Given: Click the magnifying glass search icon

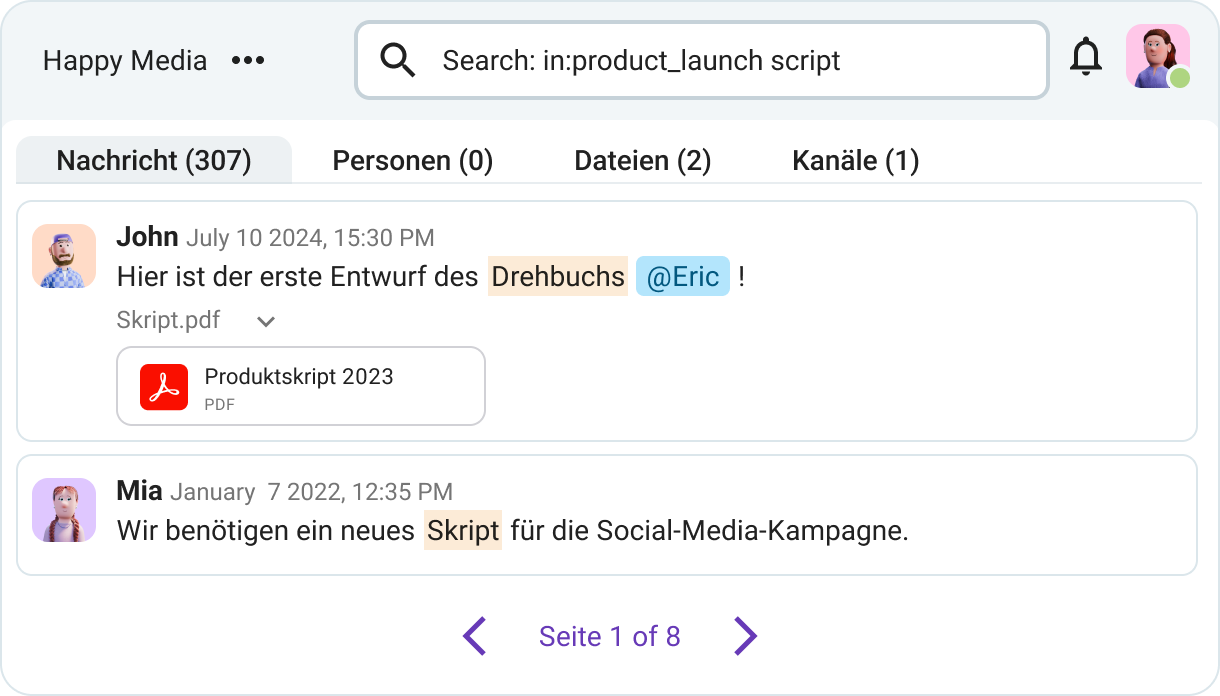Looking at the screenshot, I should (397, 60).
